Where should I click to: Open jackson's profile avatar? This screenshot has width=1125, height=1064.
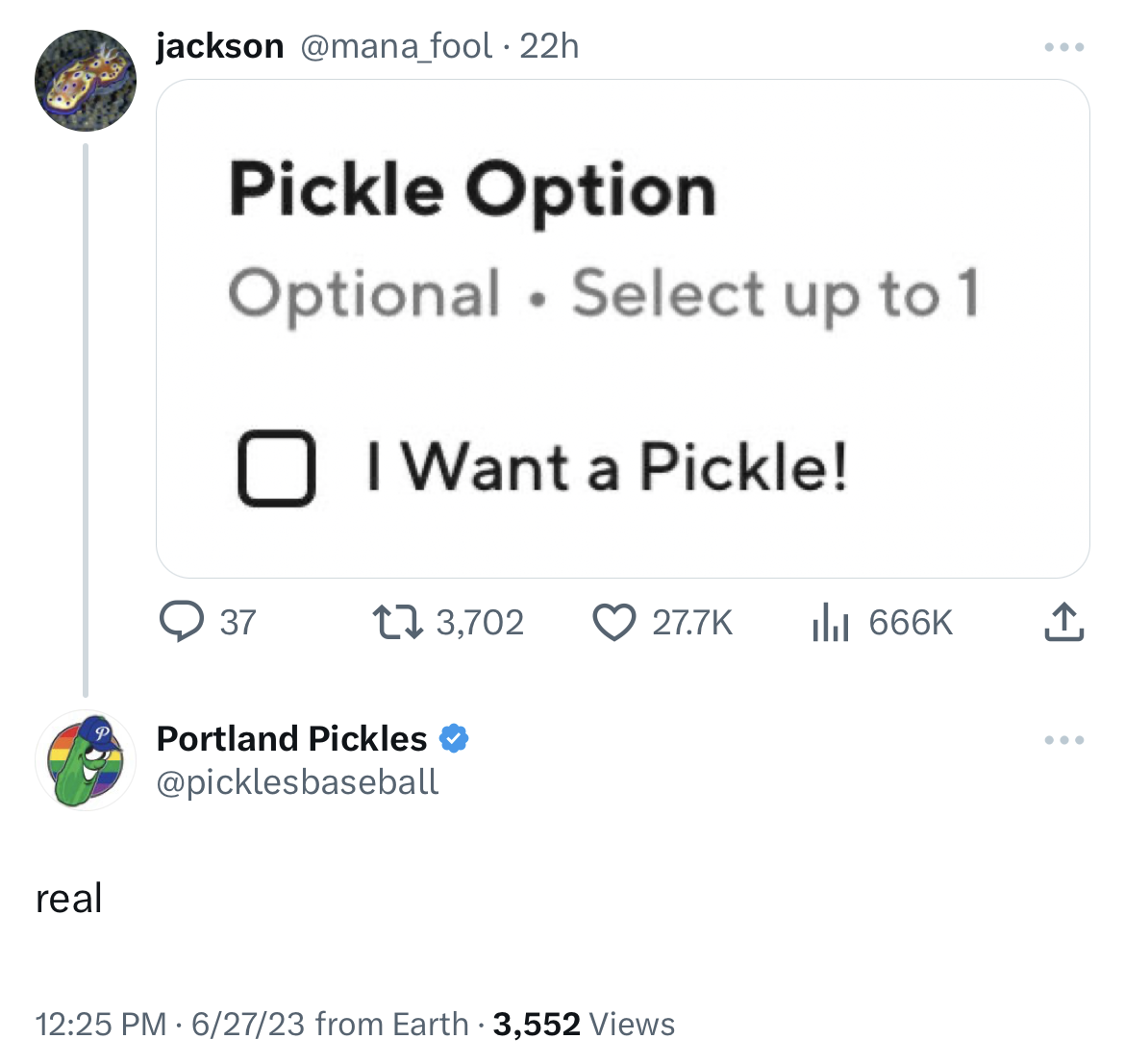coord(86,81)
